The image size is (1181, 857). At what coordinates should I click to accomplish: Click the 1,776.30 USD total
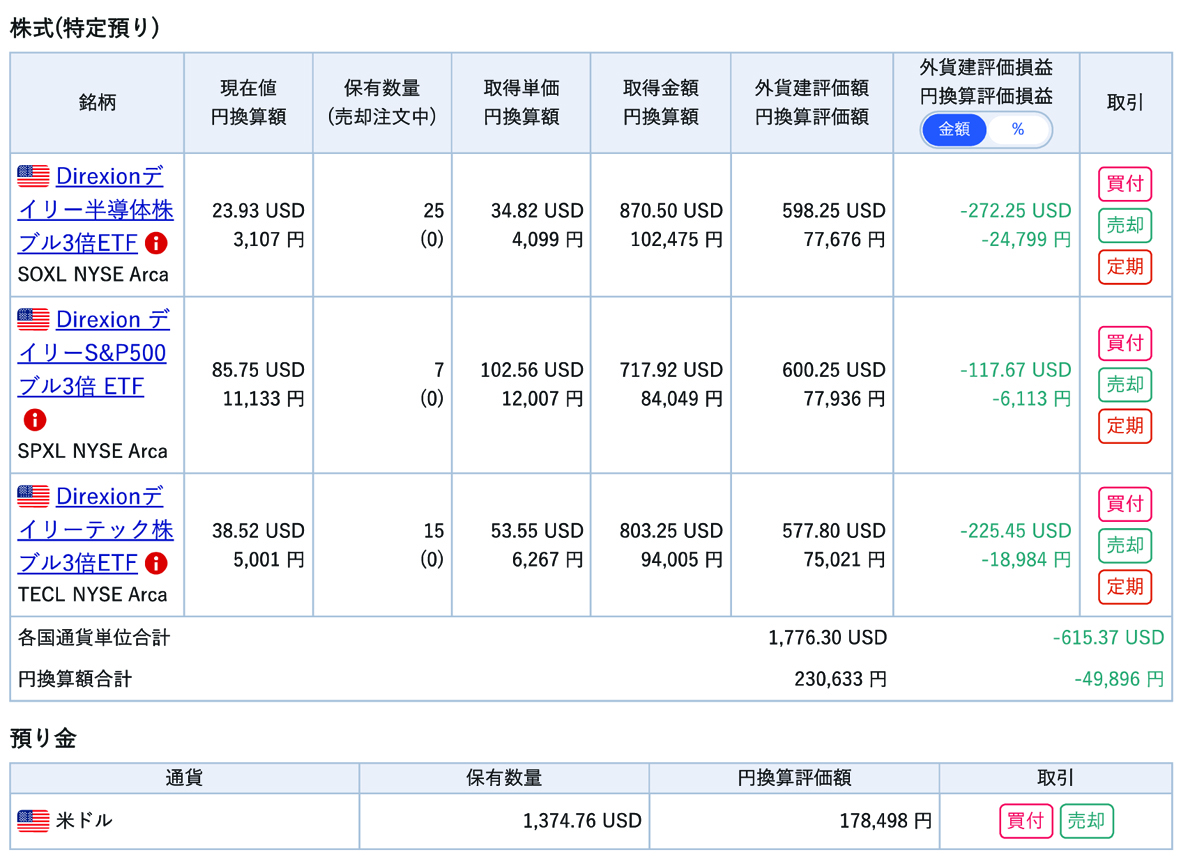pos(827,638)
